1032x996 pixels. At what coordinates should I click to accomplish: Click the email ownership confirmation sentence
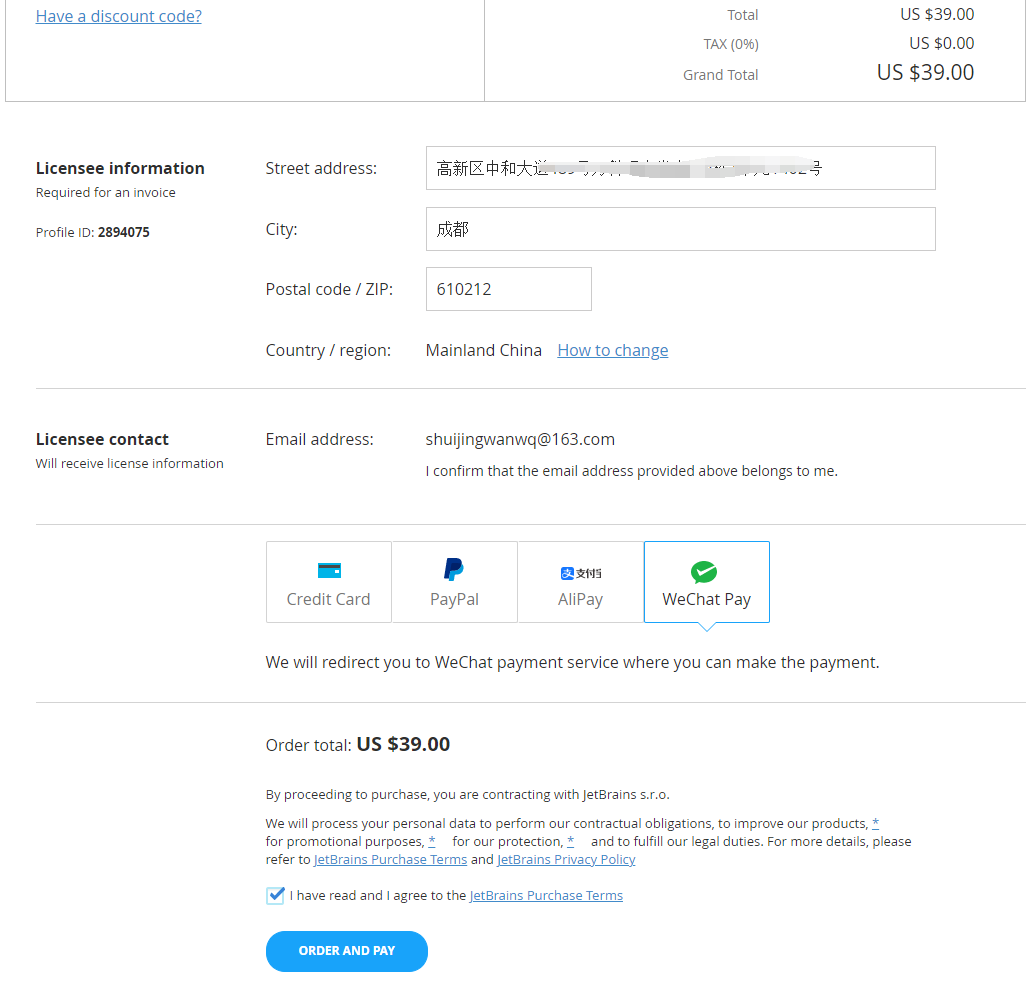[x=631, y=471]
